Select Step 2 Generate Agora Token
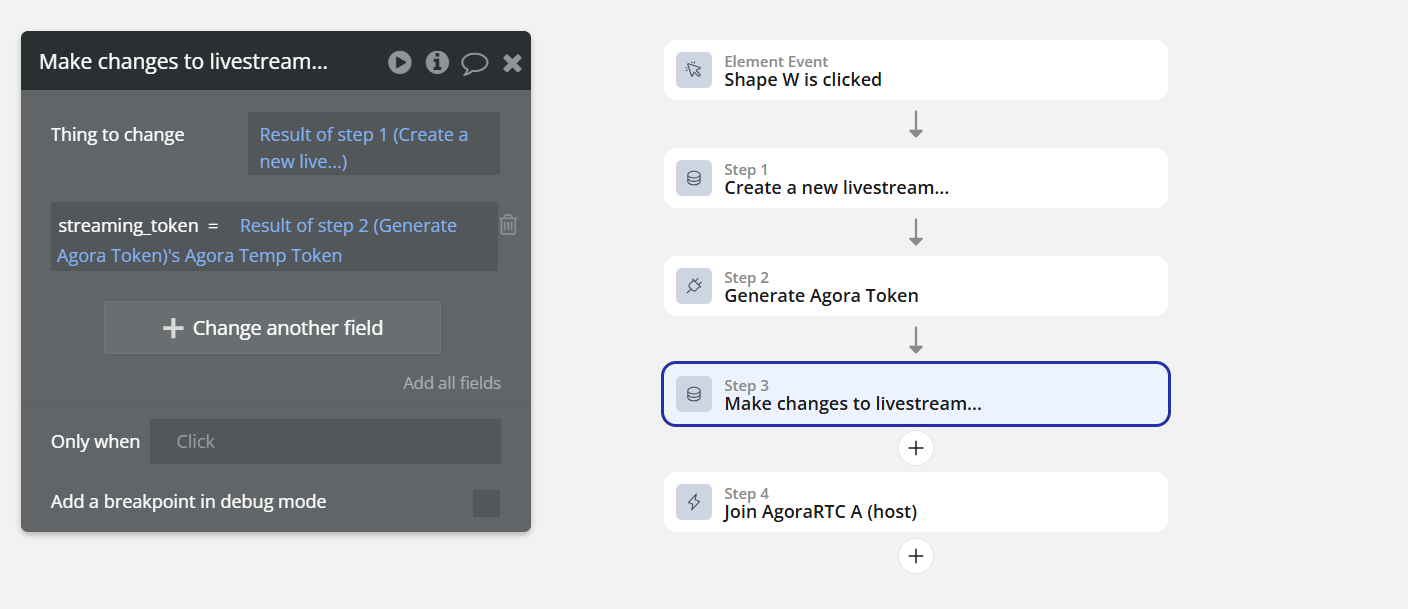Image resolution: width=1408 pixels, height=609 pixels. click(916, 286)
